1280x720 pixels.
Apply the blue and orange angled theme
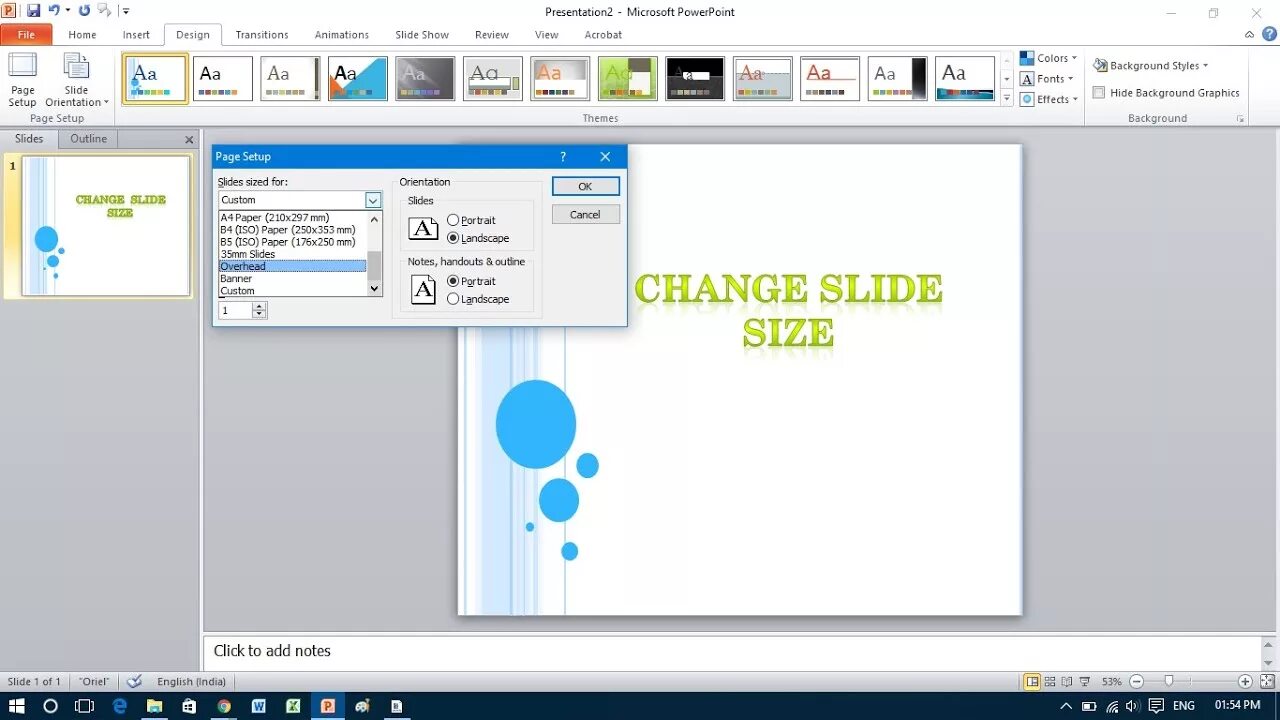pos(358,78)
